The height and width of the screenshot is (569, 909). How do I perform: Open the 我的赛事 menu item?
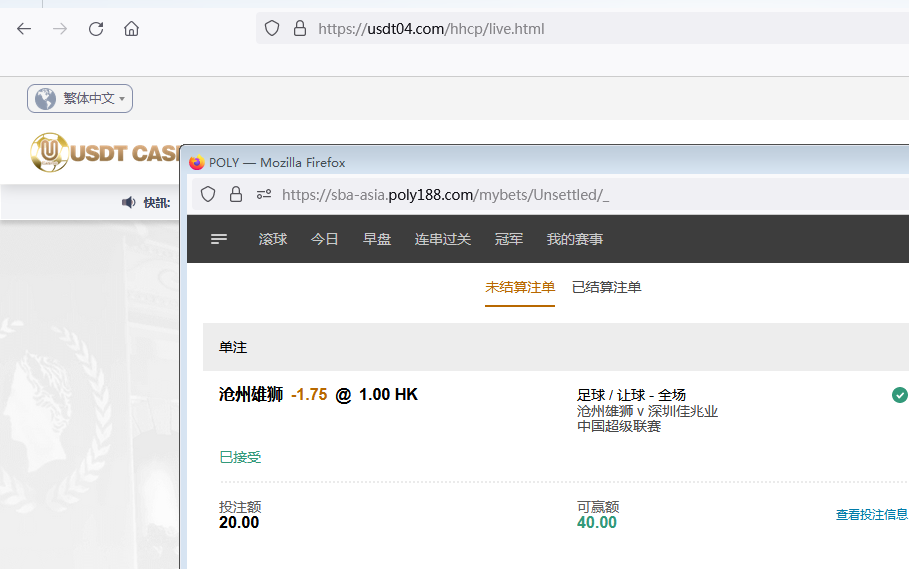(575, 239)
